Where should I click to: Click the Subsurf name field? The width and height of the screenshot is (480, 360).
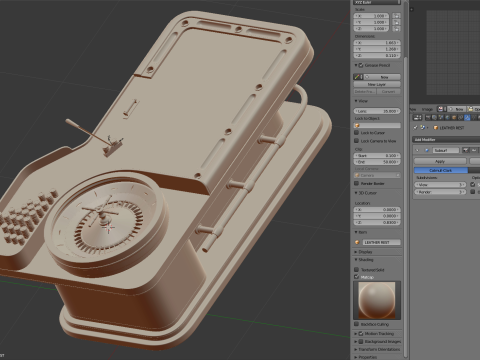pyautogui.click(x=446, y=151)
